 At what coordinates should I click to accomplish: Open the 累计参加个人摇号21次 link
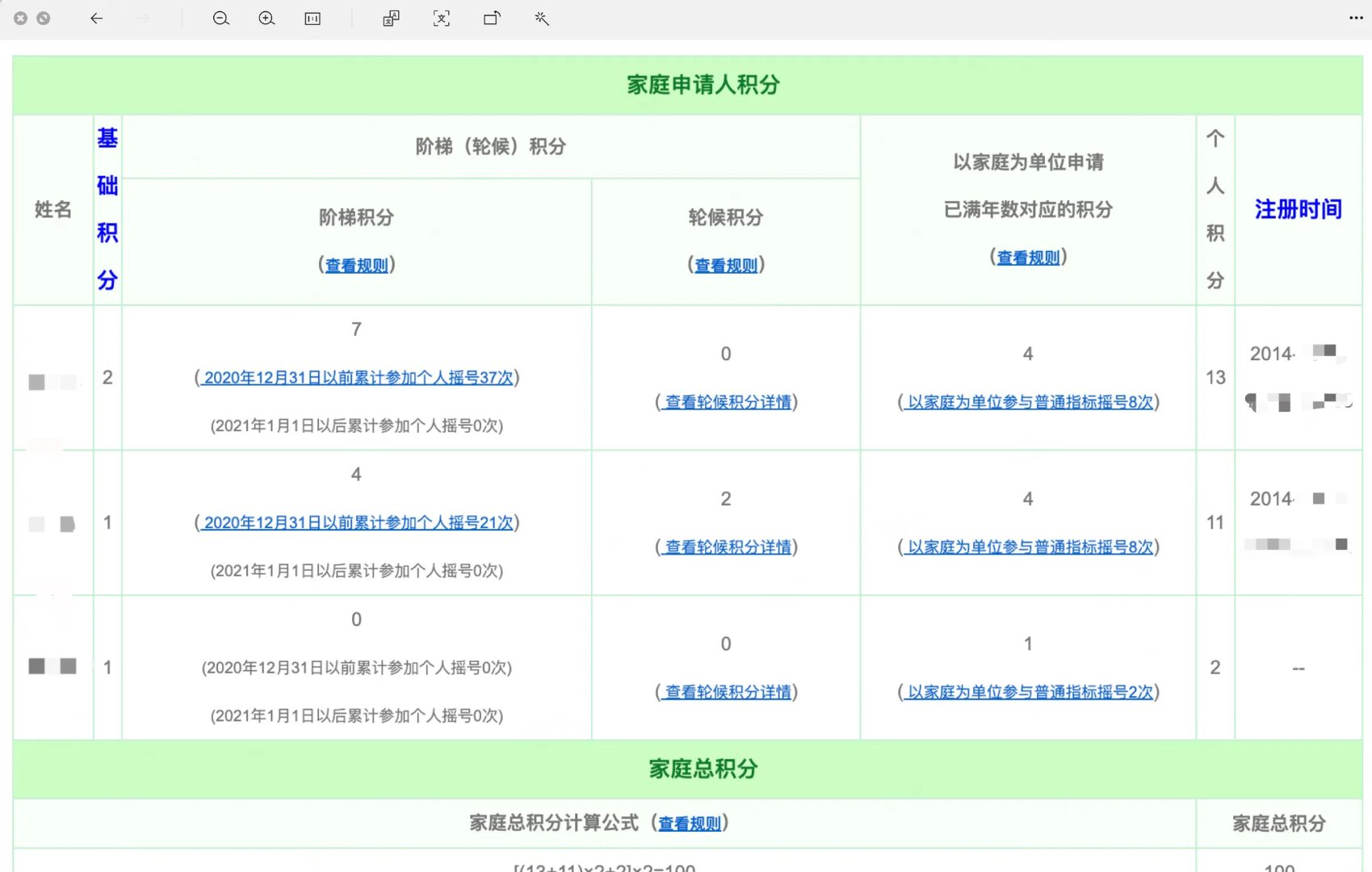(x=357, y=523)
